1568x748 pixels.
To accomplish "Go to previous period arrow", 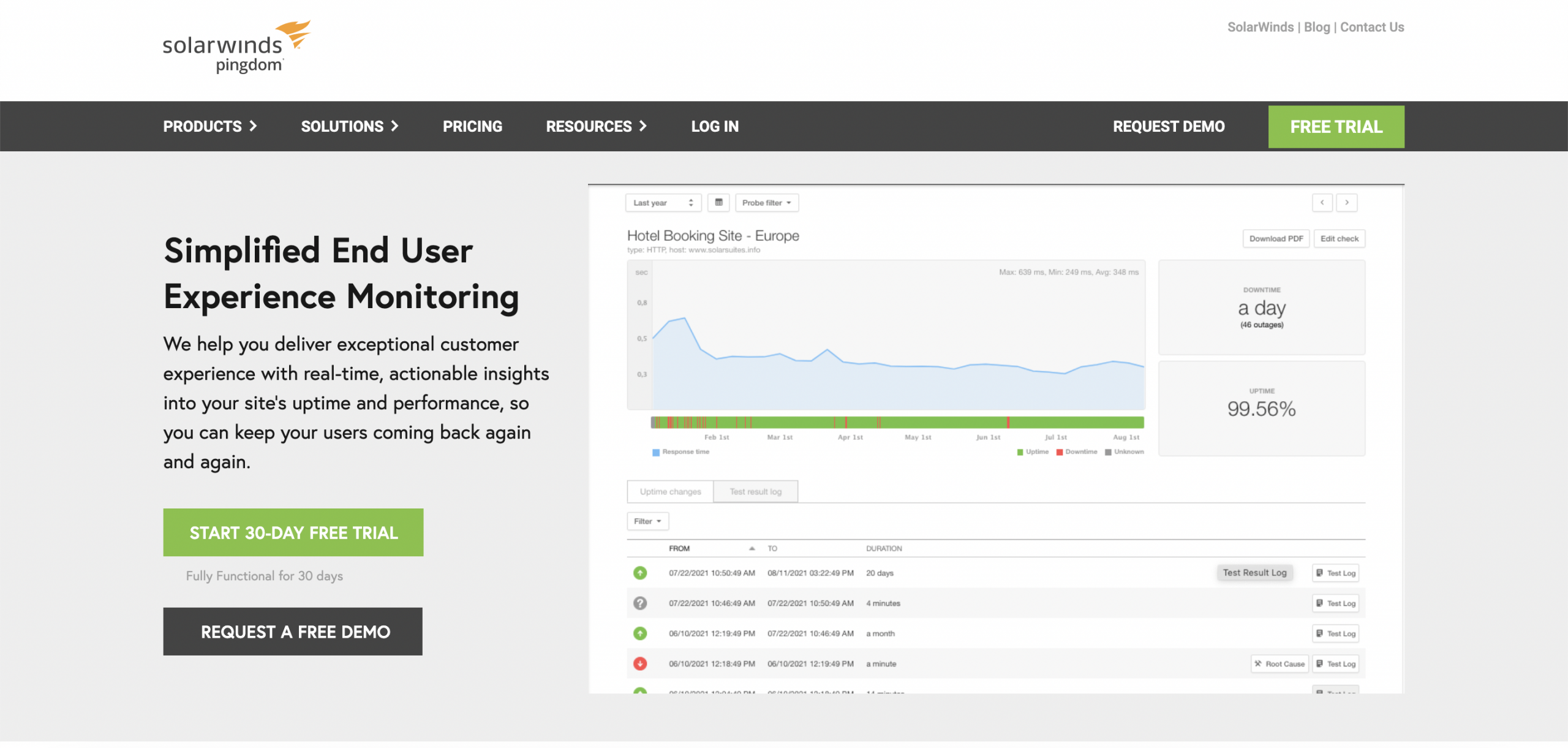I will pyautogui.click(x=1322, y=203).
